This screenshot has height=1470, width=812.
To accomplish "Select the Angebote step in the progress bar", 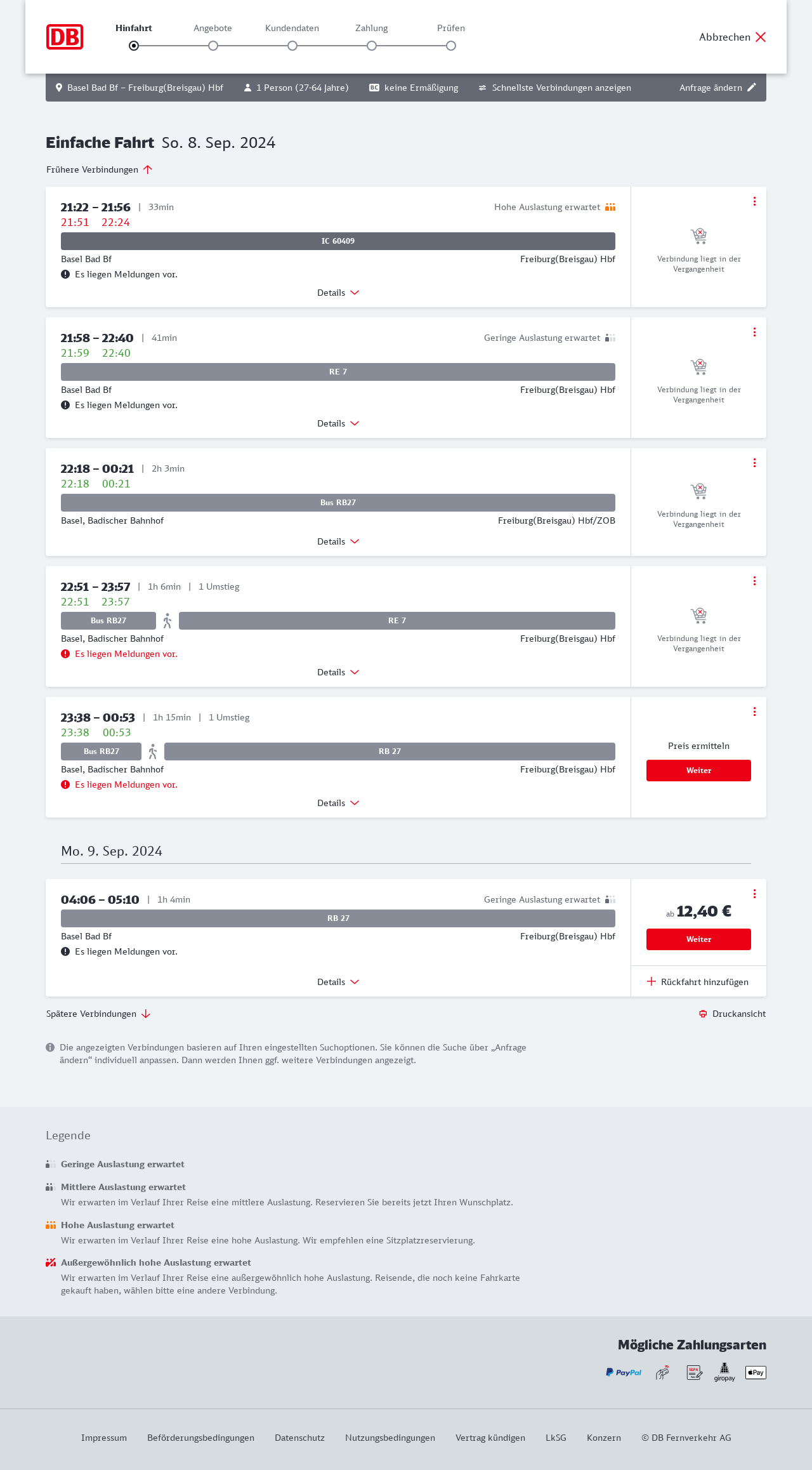I will coord(213,45).
